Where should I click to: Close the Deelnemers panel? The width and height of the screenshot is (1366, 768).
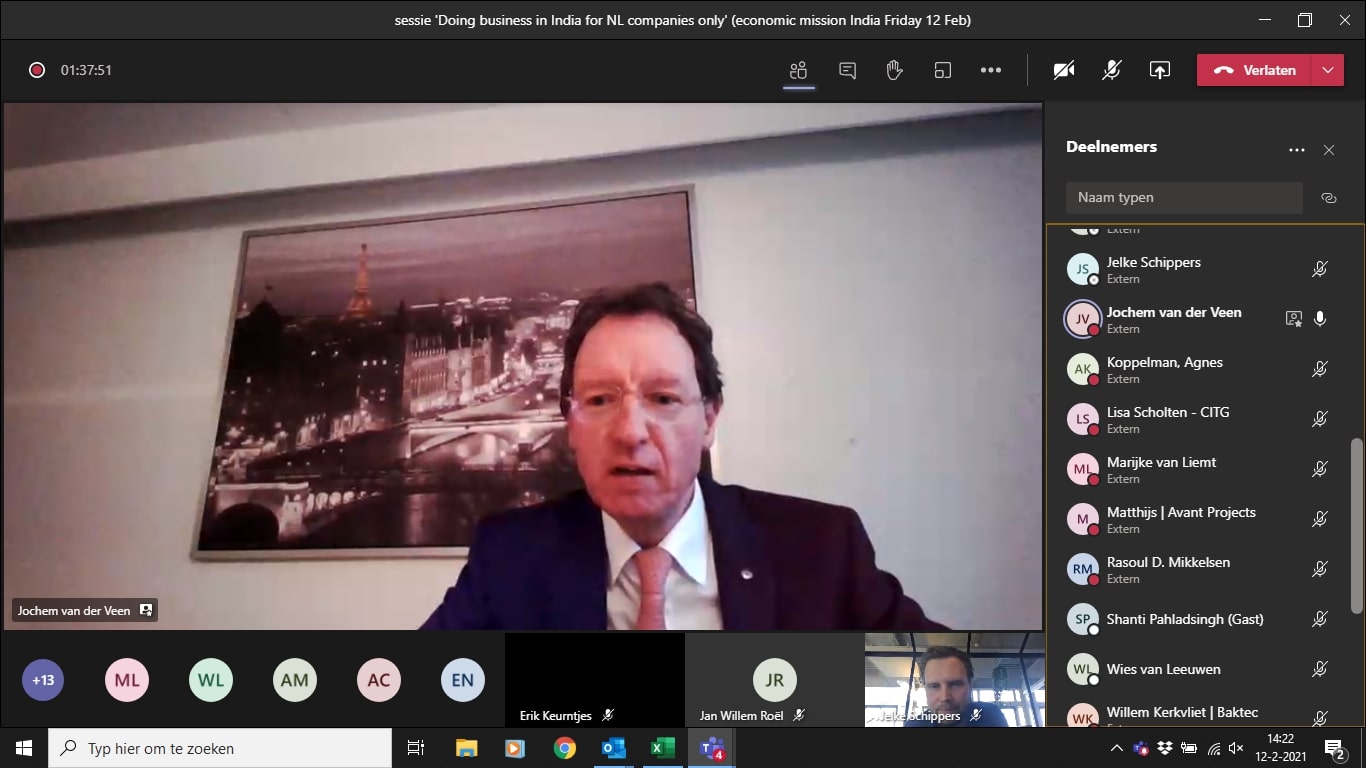click(x=1328, y=150)
